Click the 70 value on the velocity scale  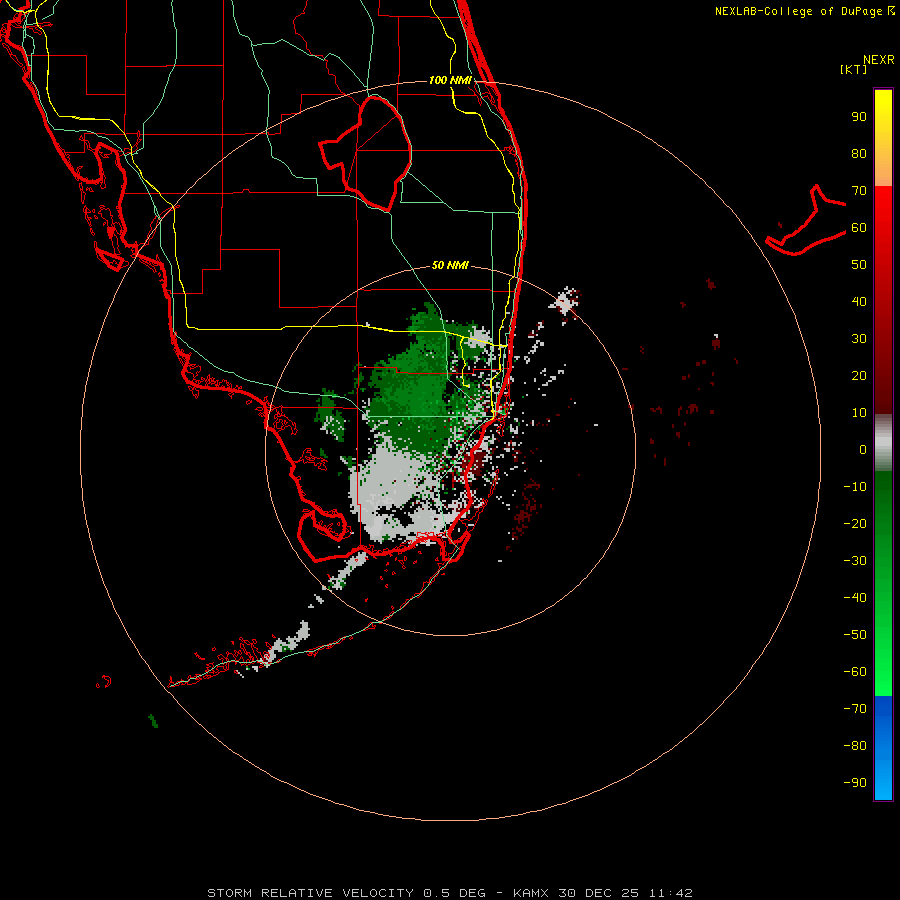[859, 191]
